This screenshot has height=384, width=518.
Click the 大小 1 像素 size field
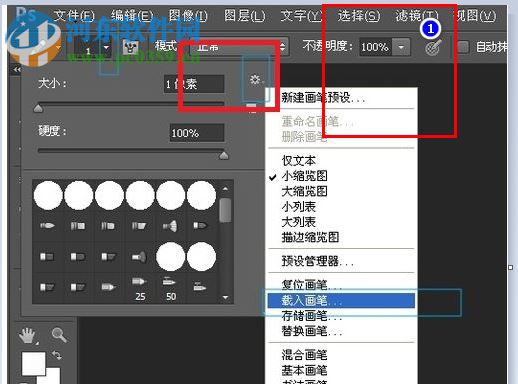[x=194, y=84]
